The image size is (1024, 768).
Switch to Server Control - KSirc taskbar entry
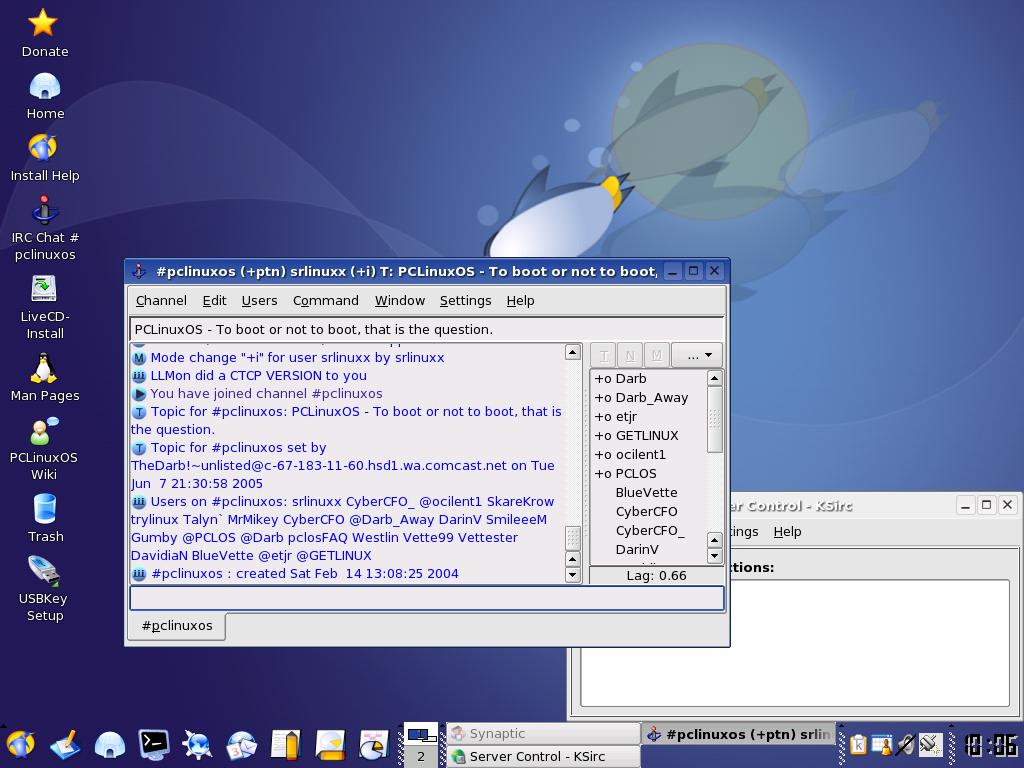pyautogui.click(x=543, y=756)
